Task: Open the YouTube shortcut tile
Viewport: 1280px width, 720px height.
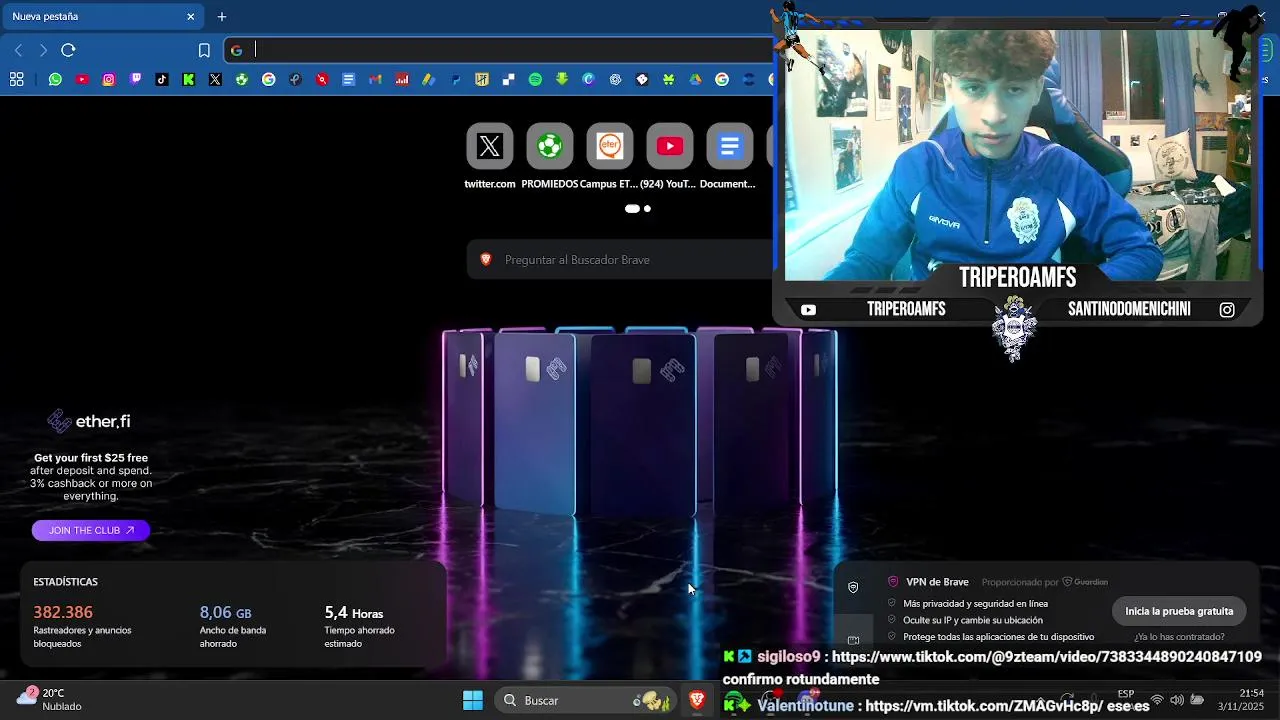Action: pos(670,156)
